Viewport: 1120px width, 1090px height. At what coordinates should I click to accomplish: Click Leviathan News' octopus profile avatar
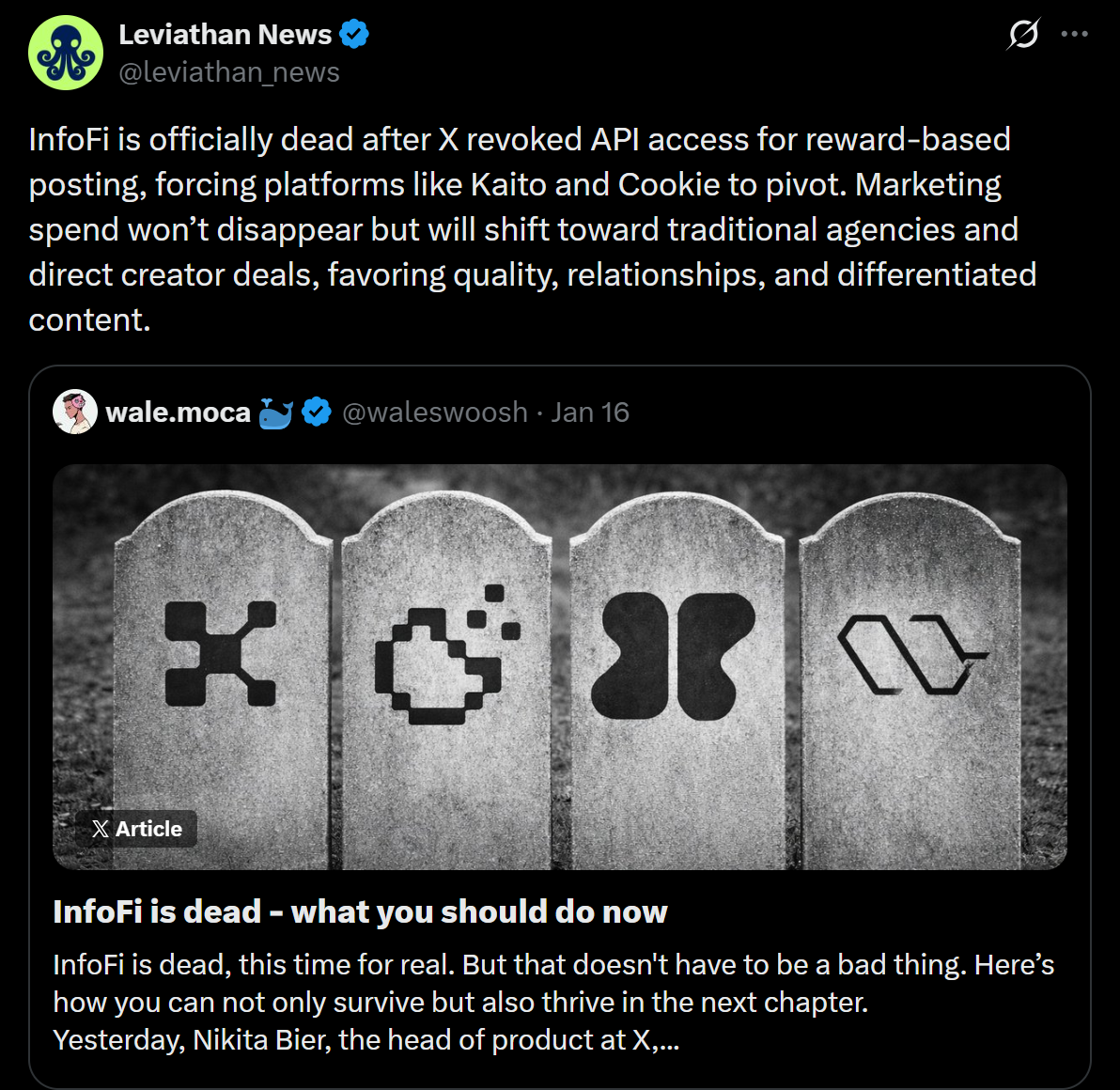(x=66, y=53)
